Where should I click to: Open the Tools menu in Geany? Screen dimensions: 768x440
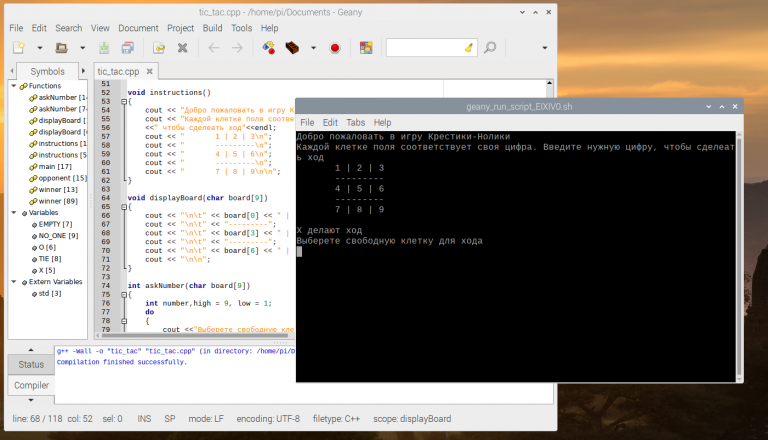[241, 28]
